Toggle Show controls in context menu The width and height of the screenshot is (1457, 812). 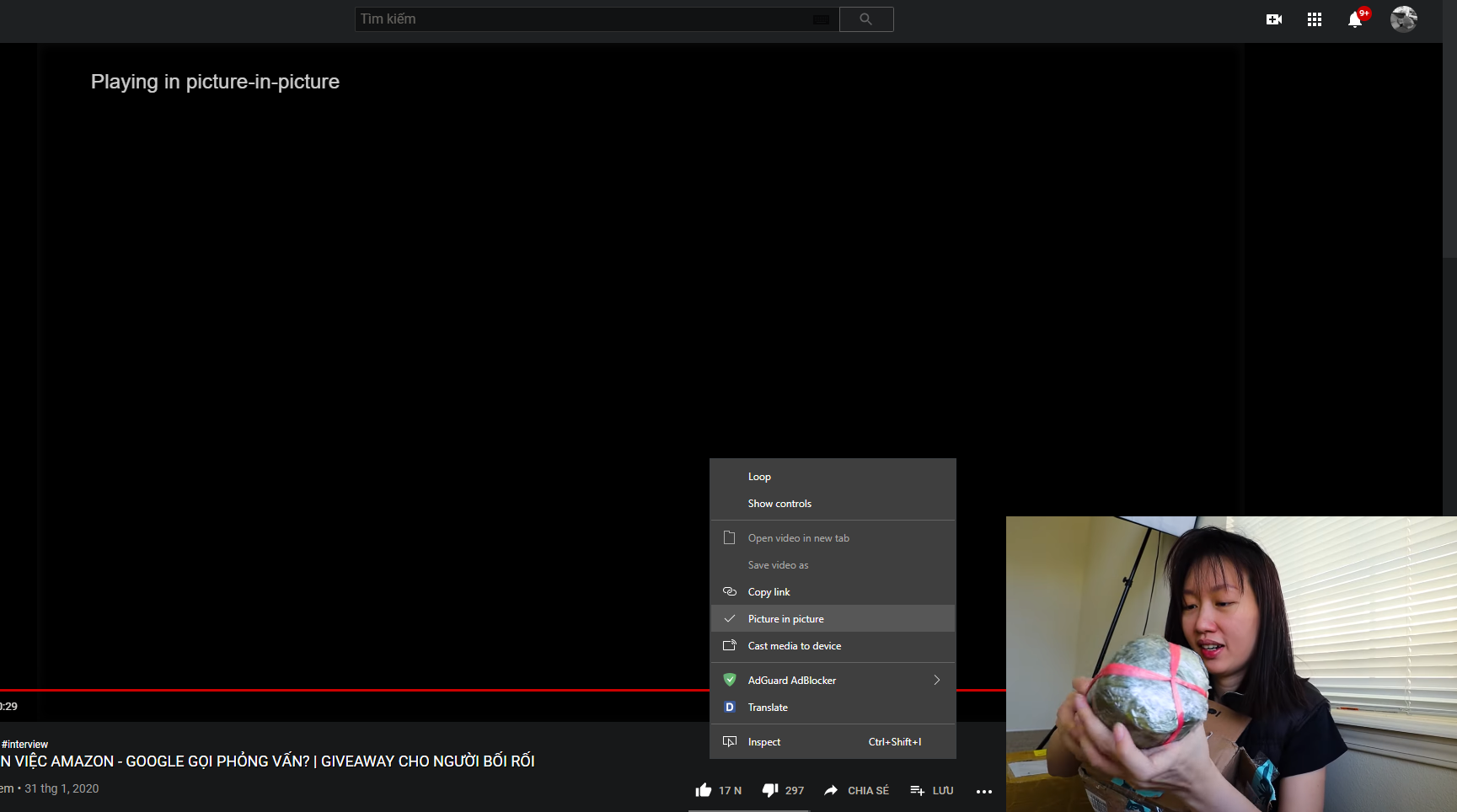pyautogui.click(x=833, y=503)
